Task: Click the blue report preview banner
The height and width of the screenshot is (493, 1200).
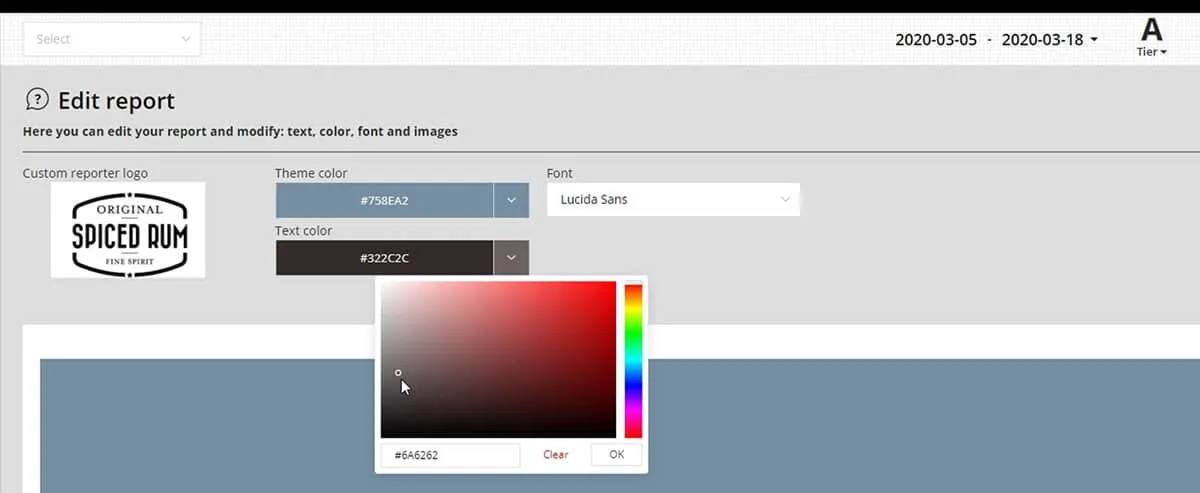Action: pyautogui.click(x=620, y=425)
